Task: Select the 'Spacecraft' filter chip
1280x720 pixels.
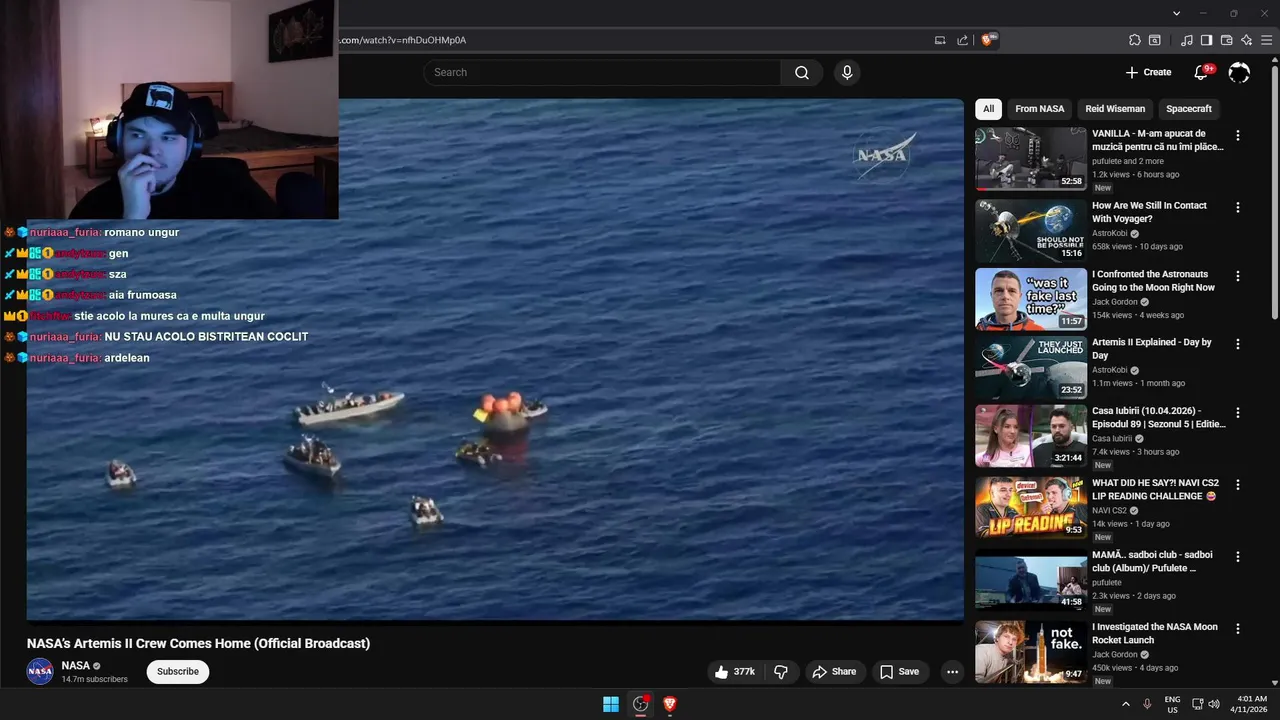Action: [1188, 109]
